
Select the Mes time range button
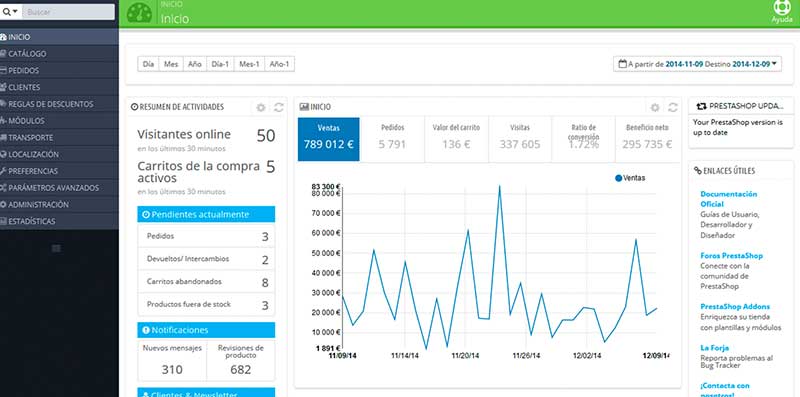point(171,64)
